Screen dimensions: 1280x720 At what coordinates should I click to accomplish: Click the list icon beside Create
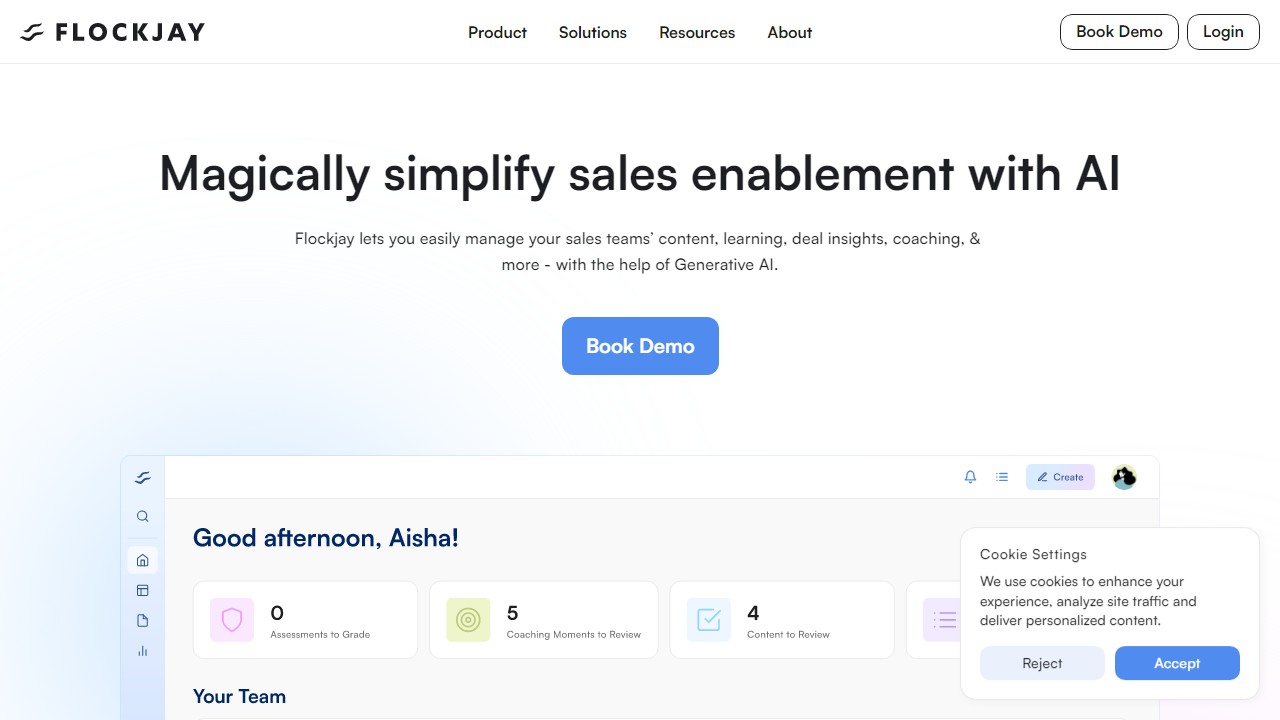1002,477
